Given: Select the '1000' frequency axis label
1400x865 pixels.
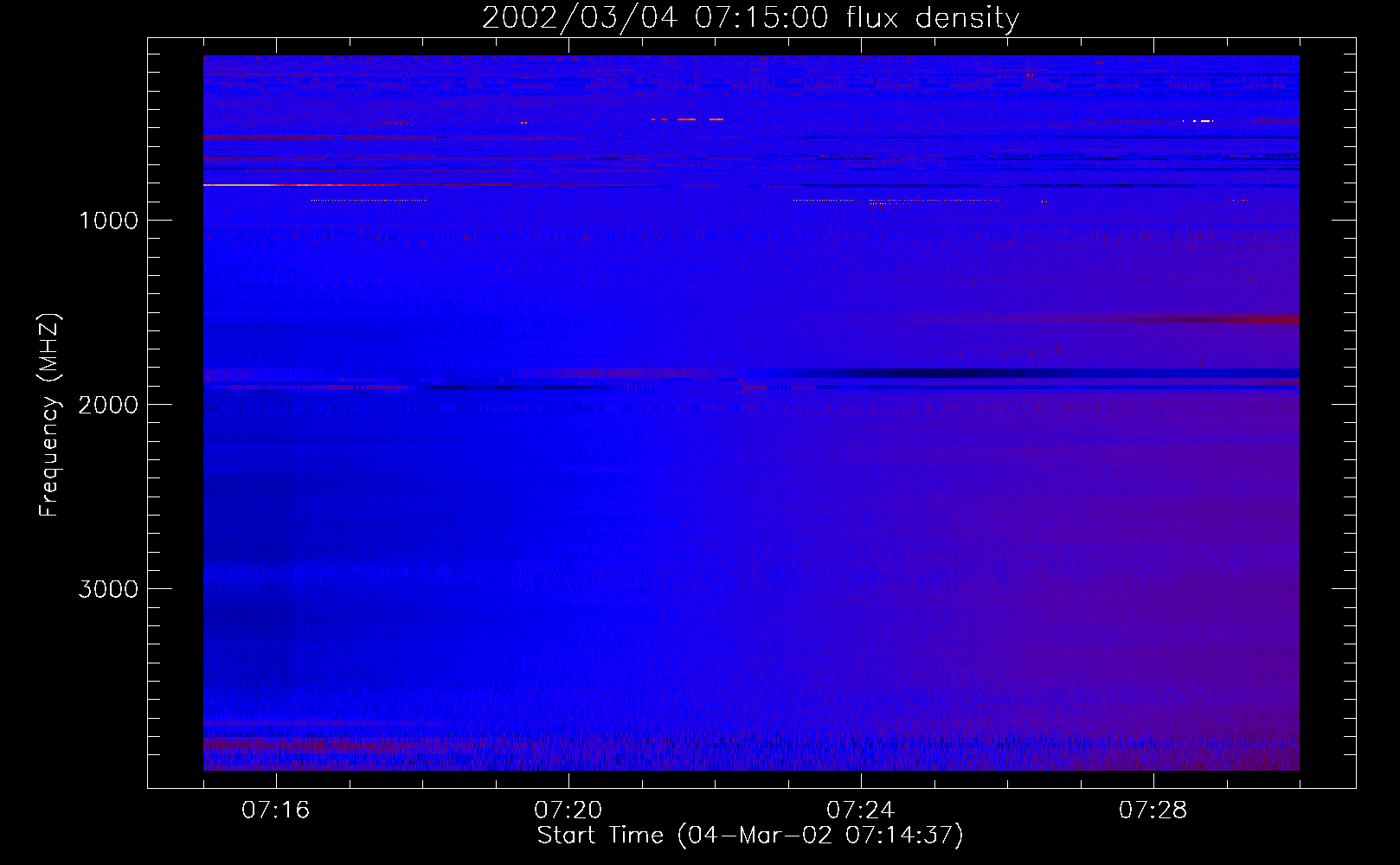Looking at the screenshot, I should 108,221.
